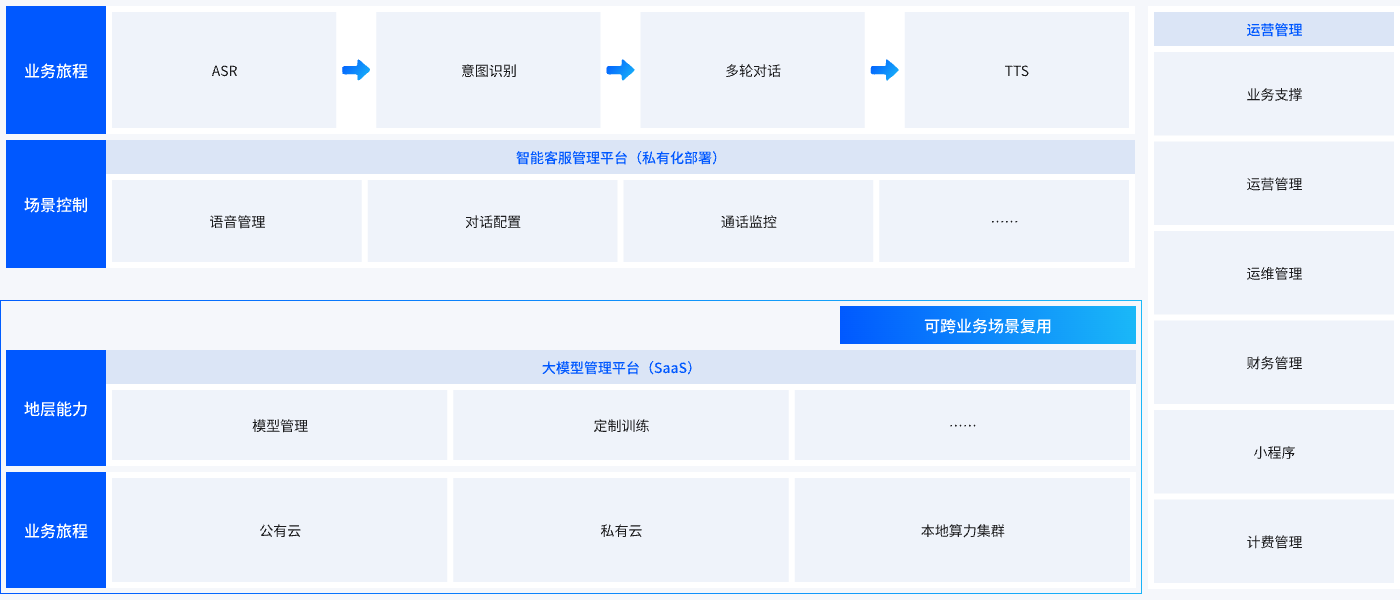Open 通话监控 module

click(x=748, y=221)
